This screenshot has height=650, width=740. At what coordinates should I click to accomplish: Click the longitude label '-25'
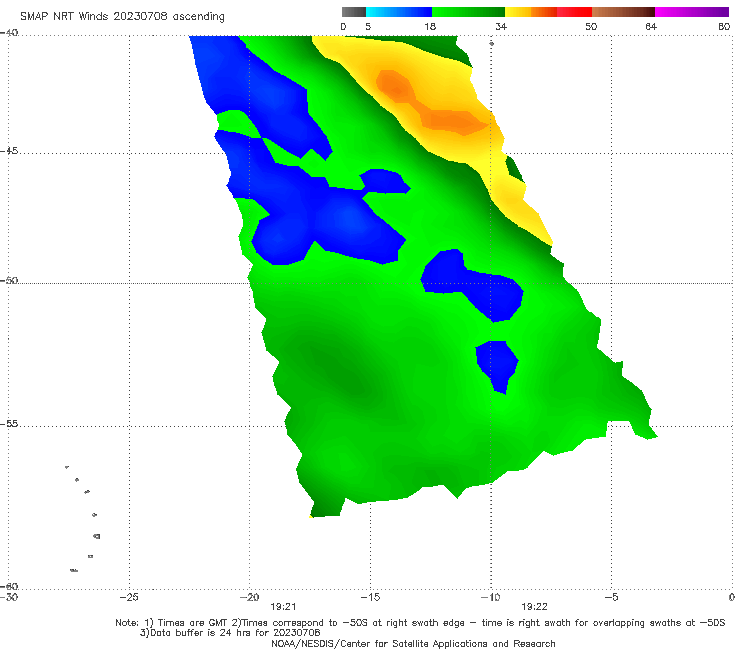(x=129, y=597)
